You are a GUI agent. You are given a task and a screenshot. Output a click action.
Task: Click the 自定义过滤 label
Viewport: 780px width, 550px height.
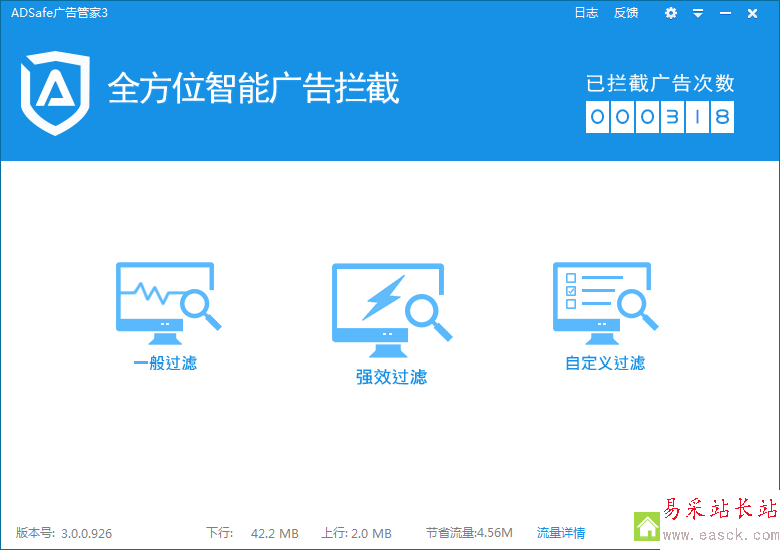click(605, 363)
